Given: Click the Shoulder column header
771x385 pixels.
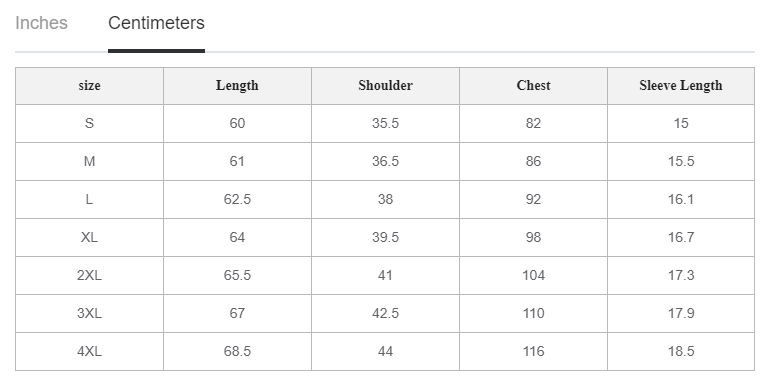Looking at the screenshot, I should coord(386,86).
